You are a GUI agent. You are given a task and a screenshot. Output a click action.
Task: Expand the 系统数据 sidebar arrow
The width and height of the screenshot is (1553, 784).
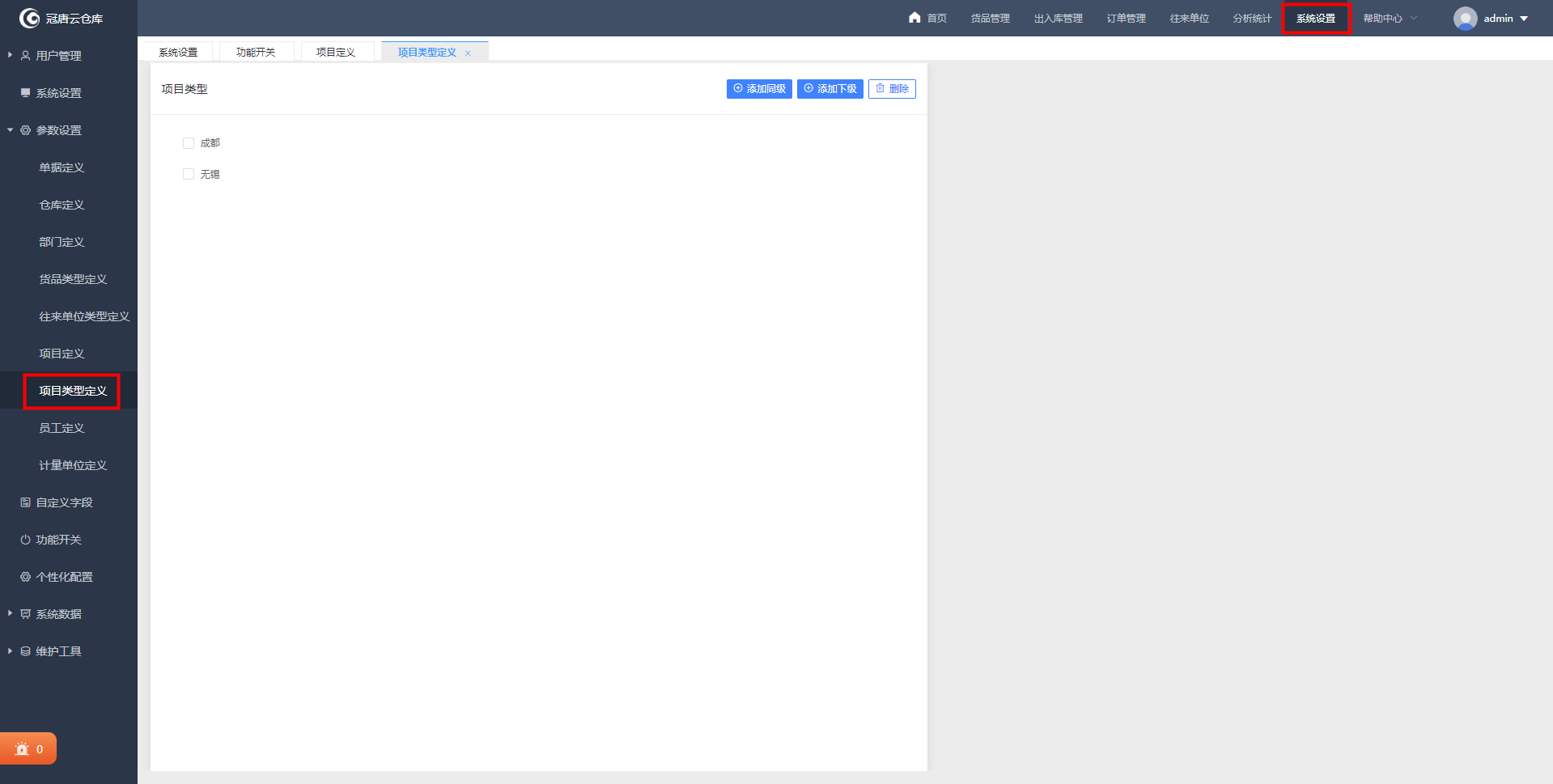point(10,613)
